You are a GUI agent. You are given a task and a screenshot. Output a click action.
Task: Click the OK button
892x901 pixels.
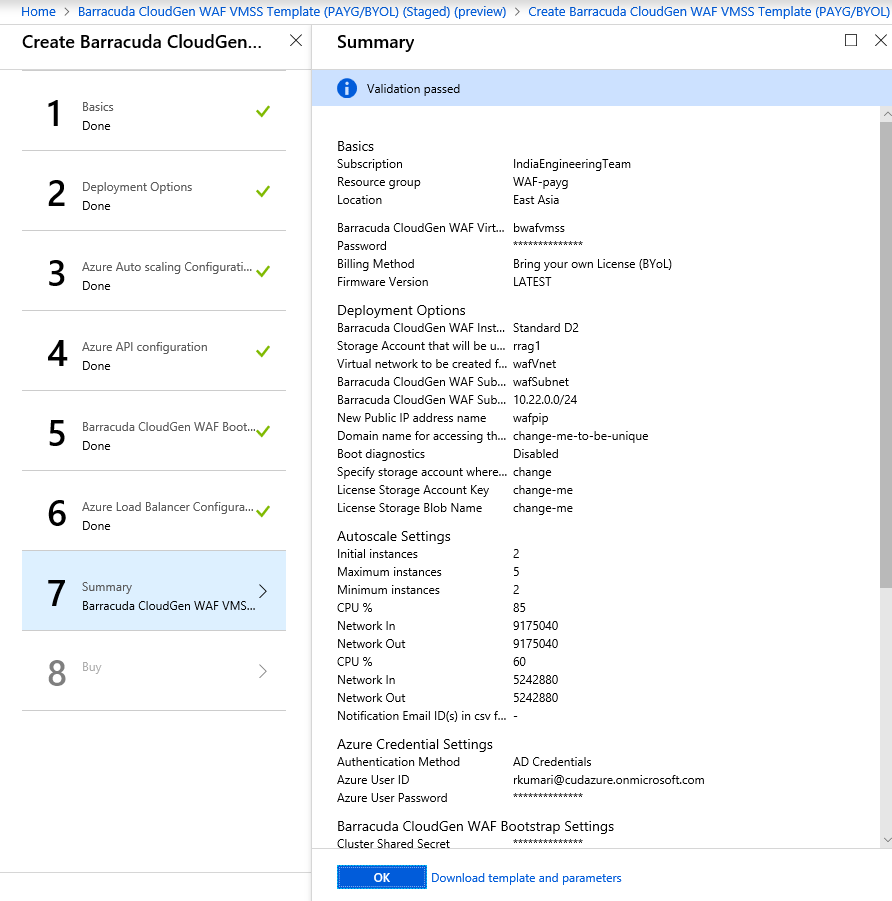tap(381, 877)
